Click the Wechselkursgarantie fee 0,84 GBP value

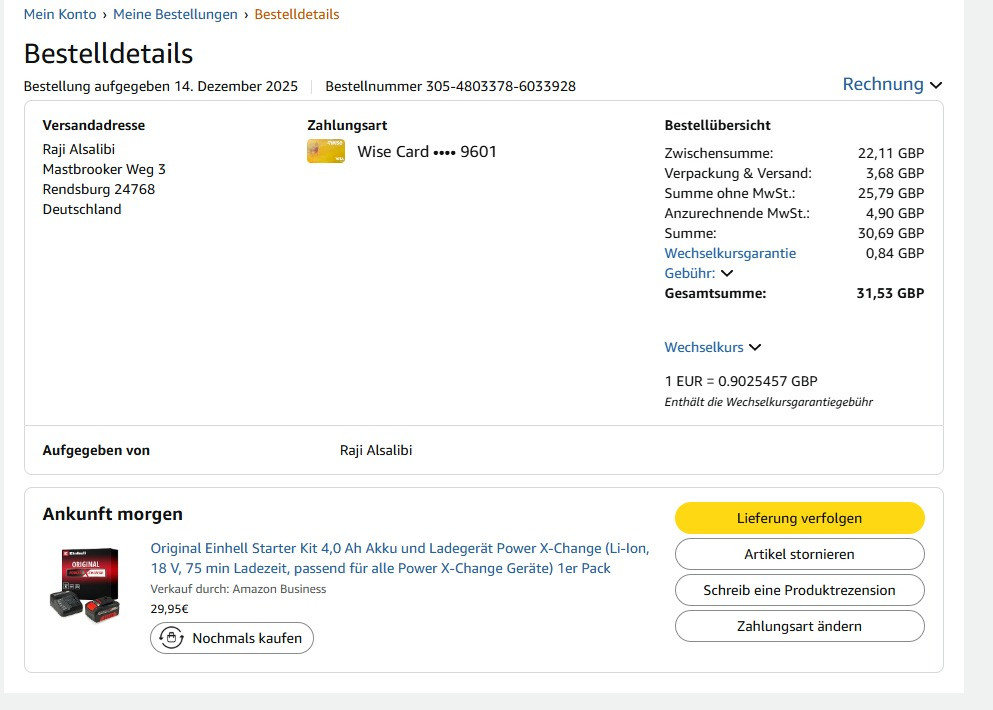pyautogui.click(x=895, y=253)
